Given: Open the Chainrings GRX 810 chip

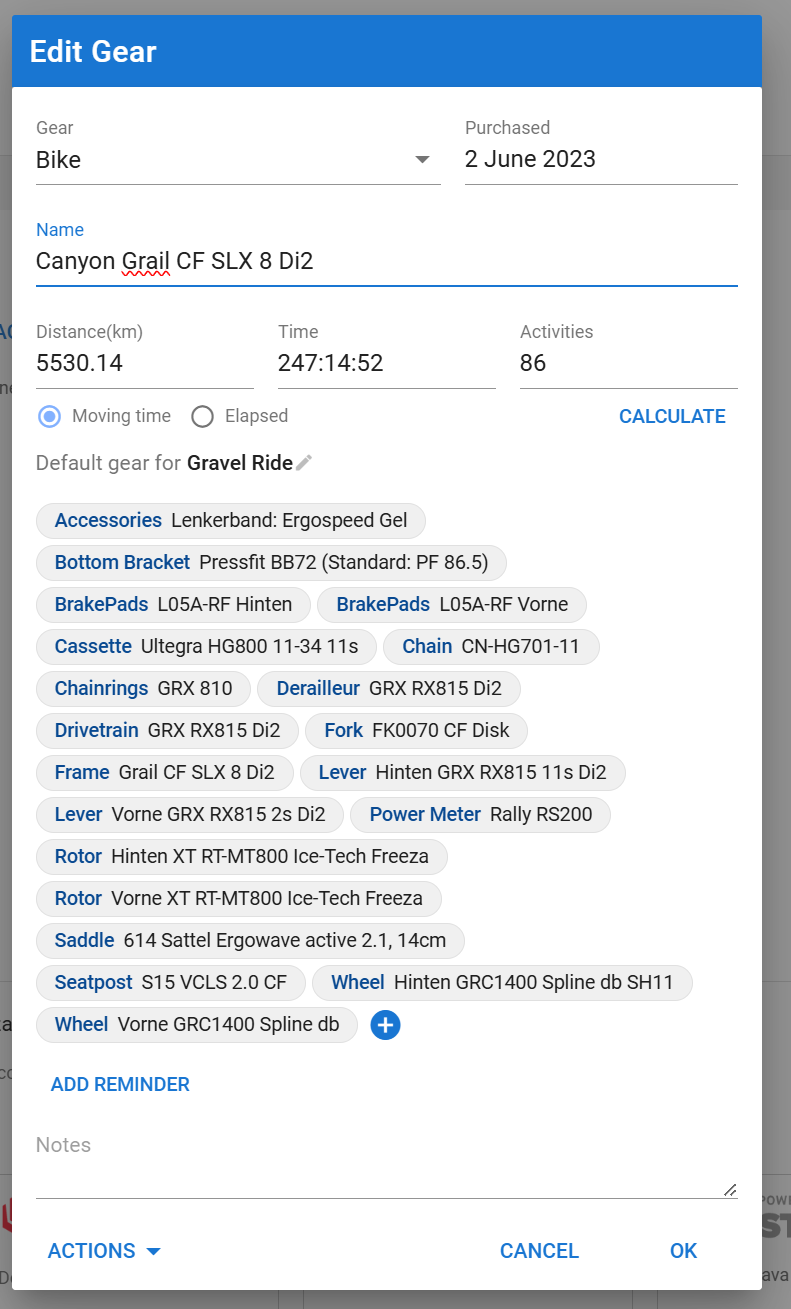Looking at the screenshot, I should click(143, 689).
